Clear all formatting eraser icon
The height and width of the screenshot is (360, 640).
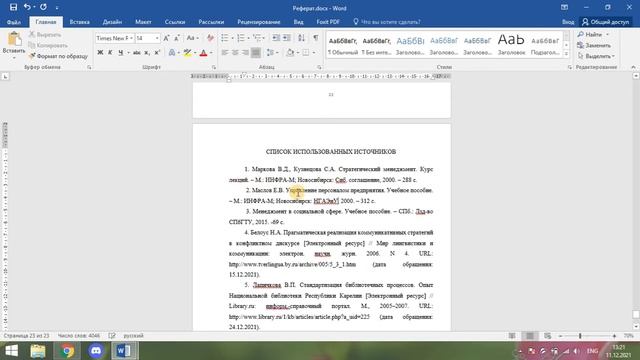click(x=210, y=38)
